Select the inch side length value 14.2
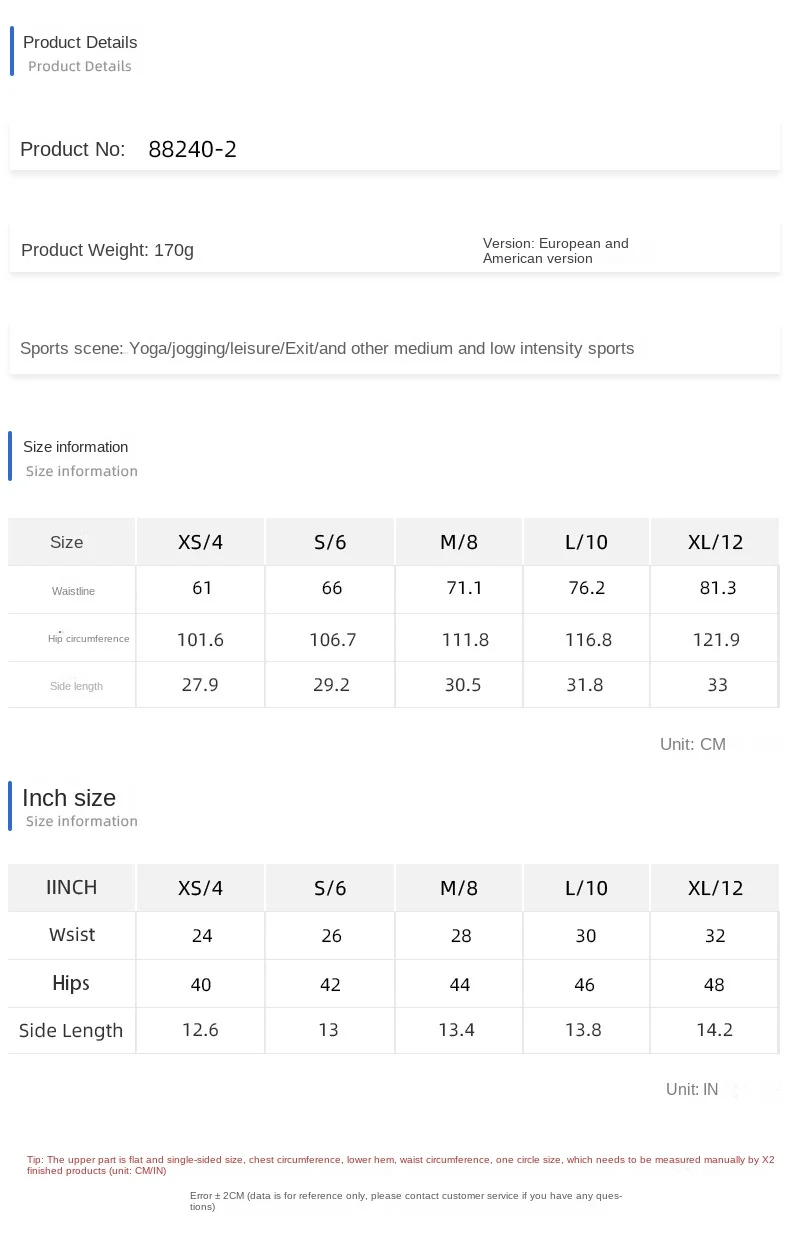Viewport: 790px width, 1256px height. [714, 1030]
